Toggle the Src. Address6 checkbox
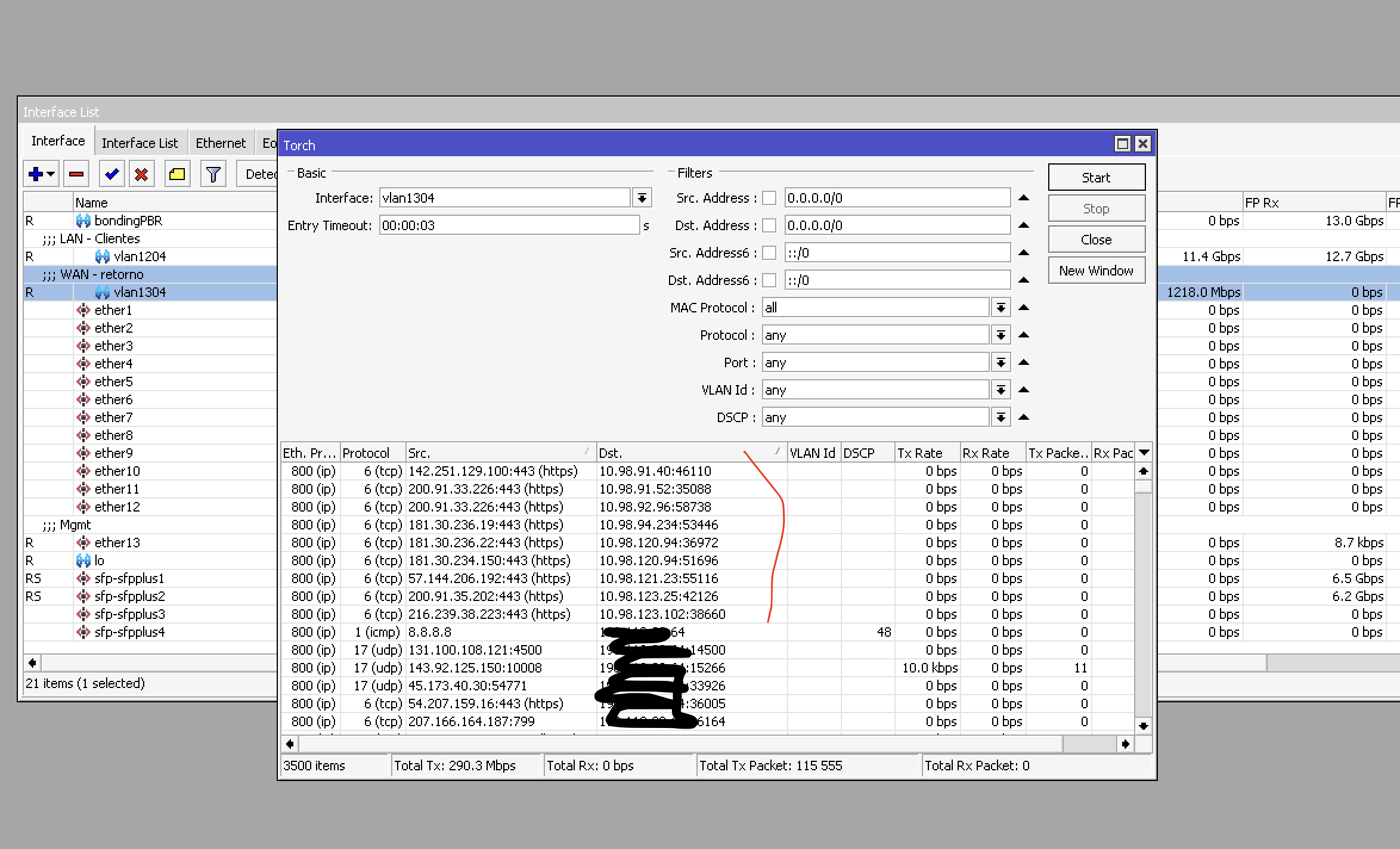Image resolution: width=1400 pixels, height=849 pixels. pyautogui.click(x=769, y=253)
